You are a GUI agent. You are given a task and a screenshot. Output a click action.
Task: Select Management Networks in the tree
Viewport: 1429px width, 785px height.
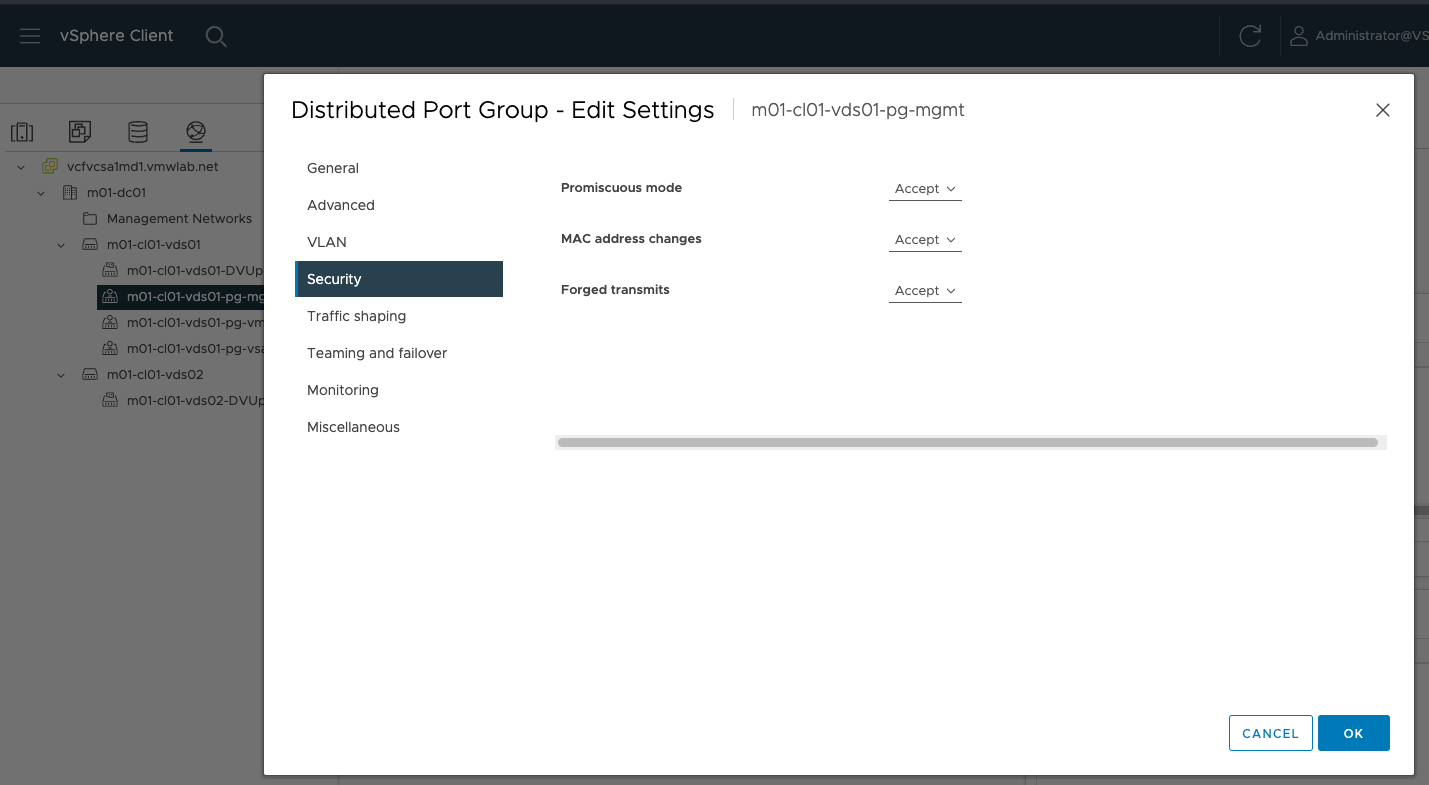(x=179, y=218)
